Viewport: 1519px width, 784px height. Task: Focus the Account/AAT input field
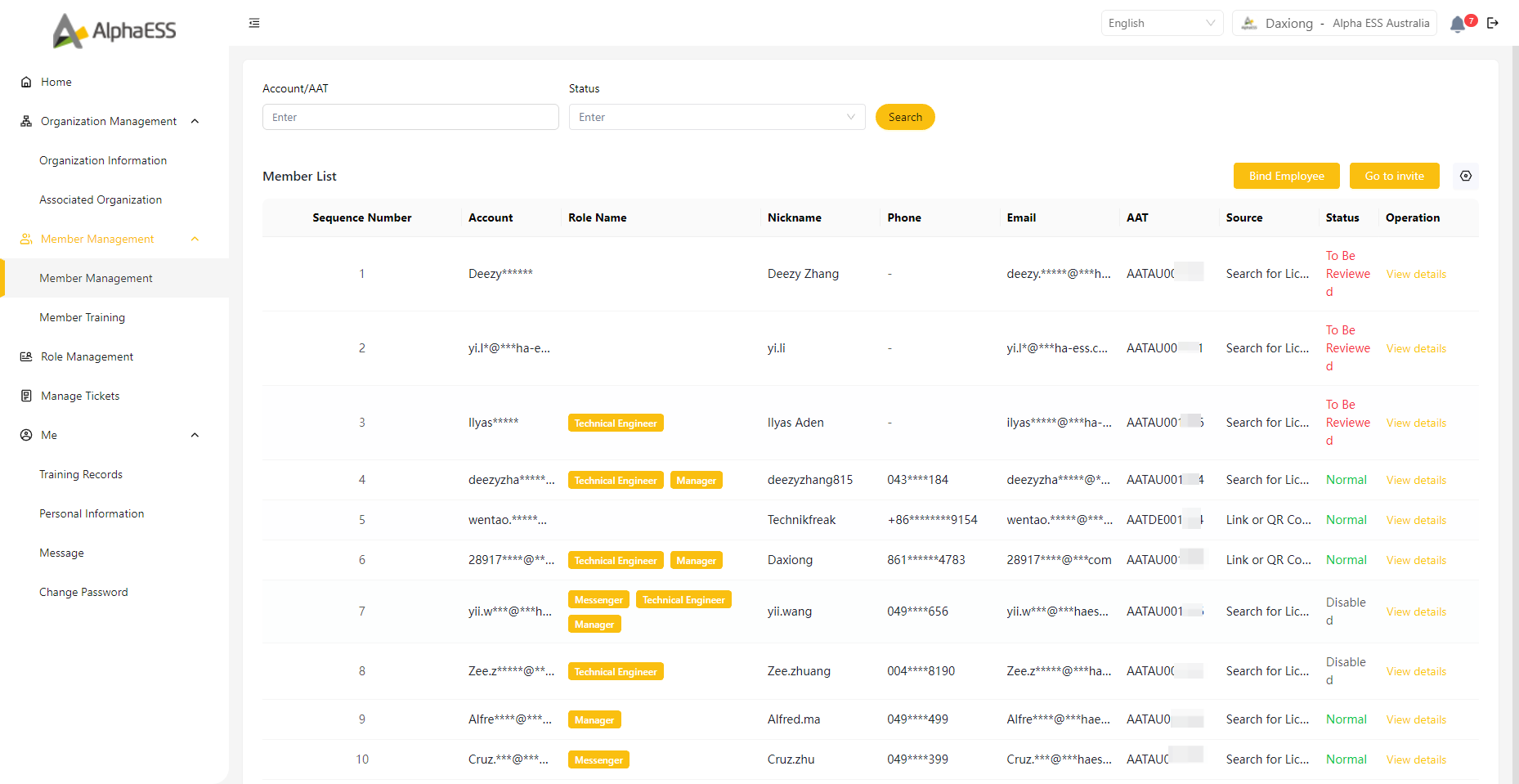[410, 117]
